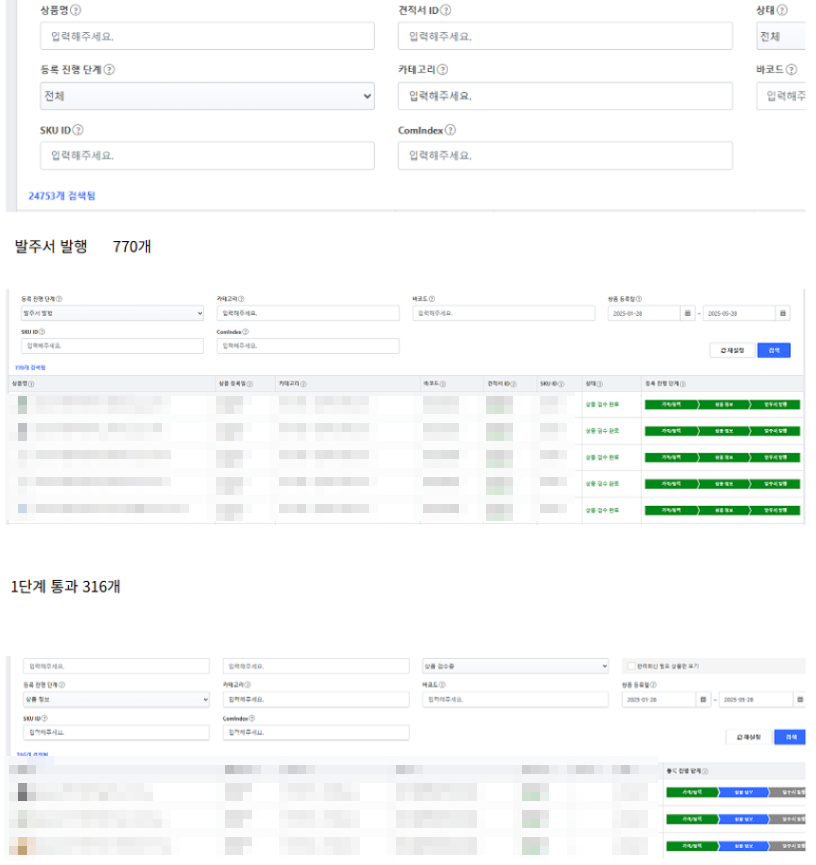Open the 상품 검수중 status dropdown
The image size is (816, 865).
(515, 666)
